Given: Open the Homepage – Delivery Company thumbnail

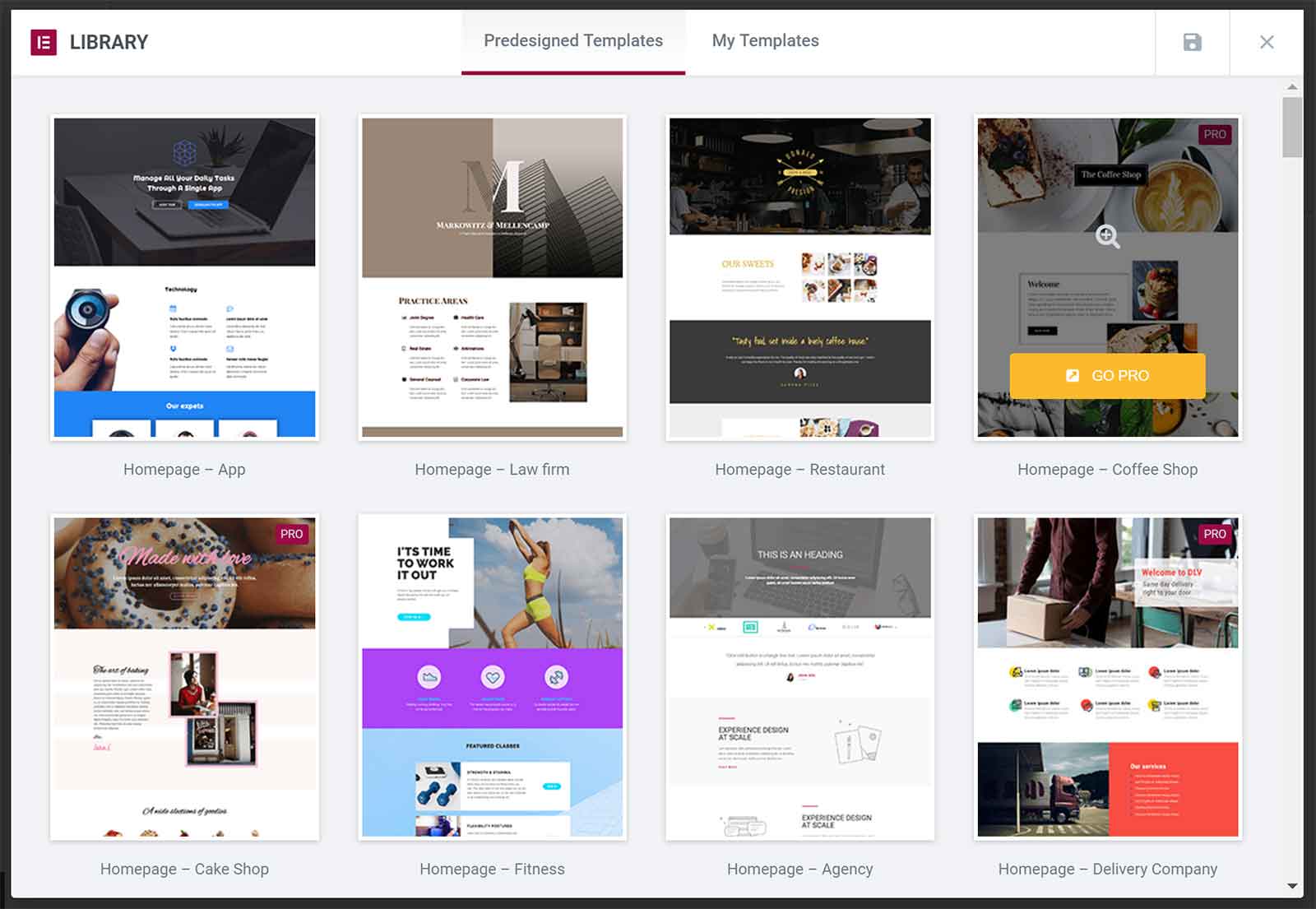Looking at the screenshot, I should click(1108, 677).
